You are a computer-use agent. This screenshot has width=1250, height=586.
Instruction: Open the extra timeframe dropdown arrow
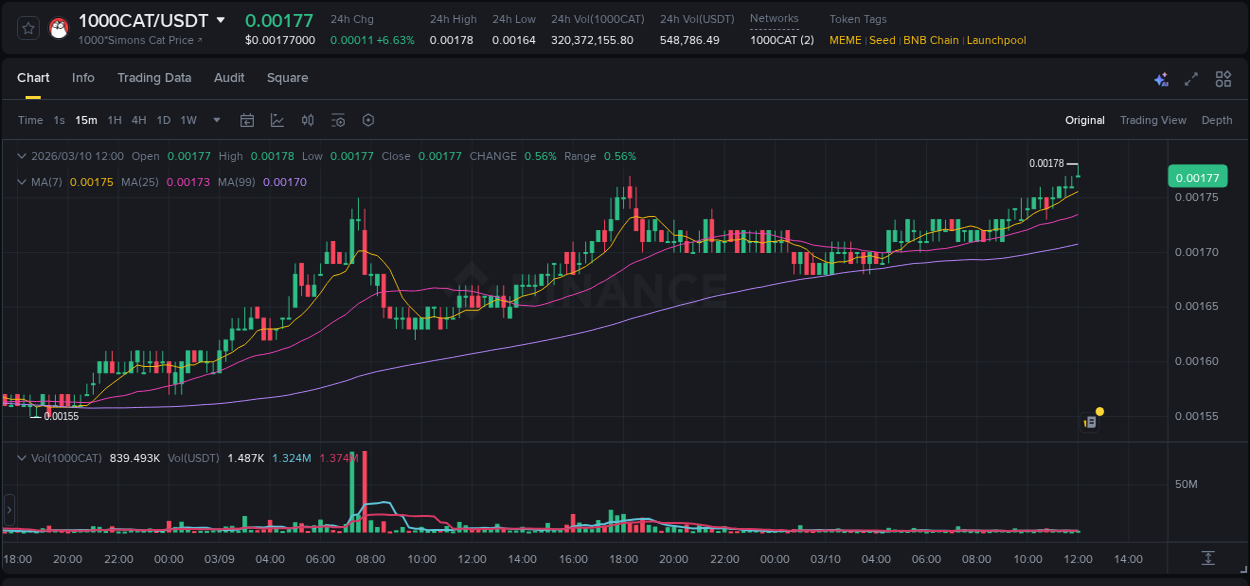pyautogui.click(x=215, y=120)
